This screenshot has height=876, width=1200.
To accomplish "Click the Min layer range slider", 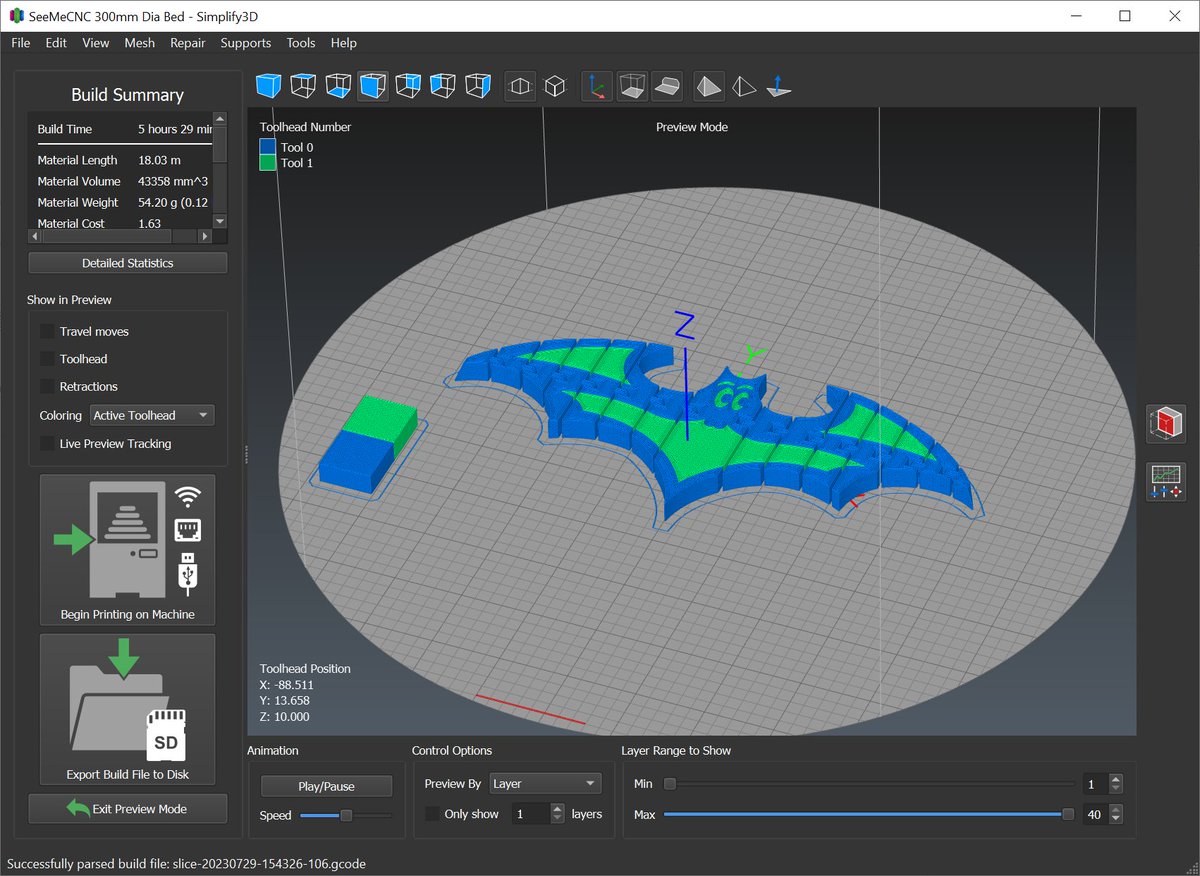I will pyautogui.click(x=869, y=784).
